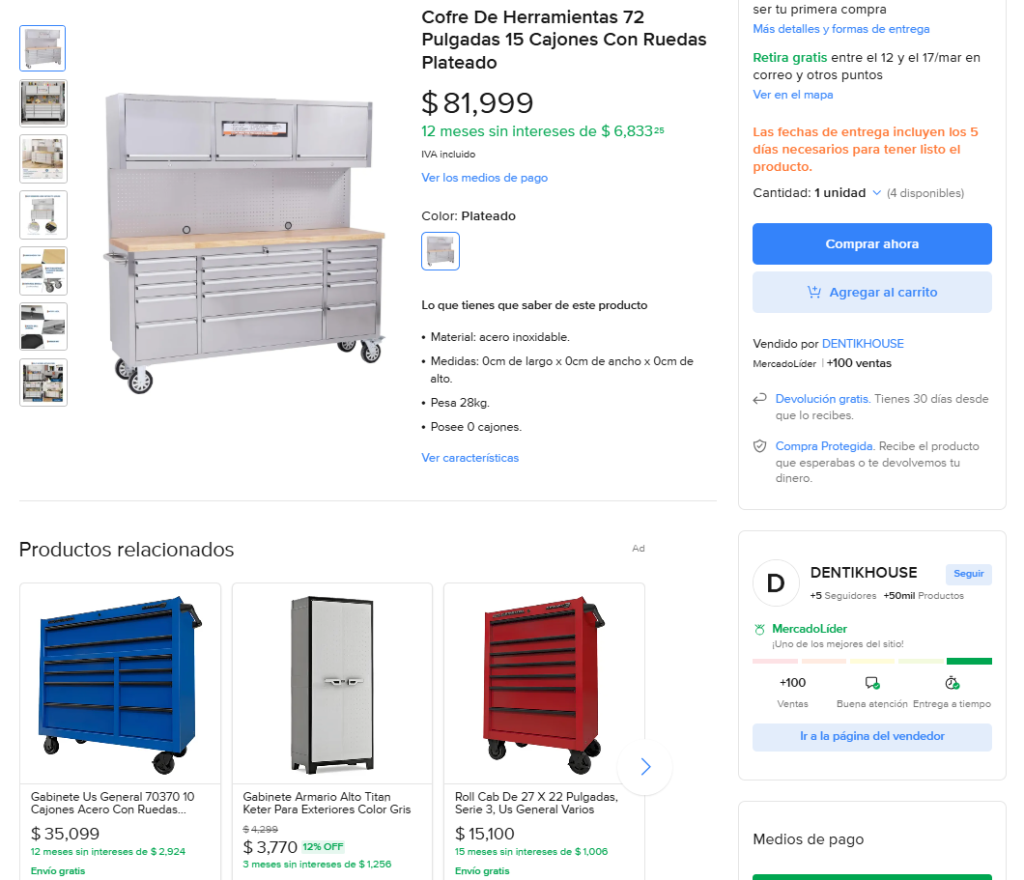Select the first product thumbnail
The height and width of the screenshot is (880, 1024).
pyautogui.click(x=43, y=48)
